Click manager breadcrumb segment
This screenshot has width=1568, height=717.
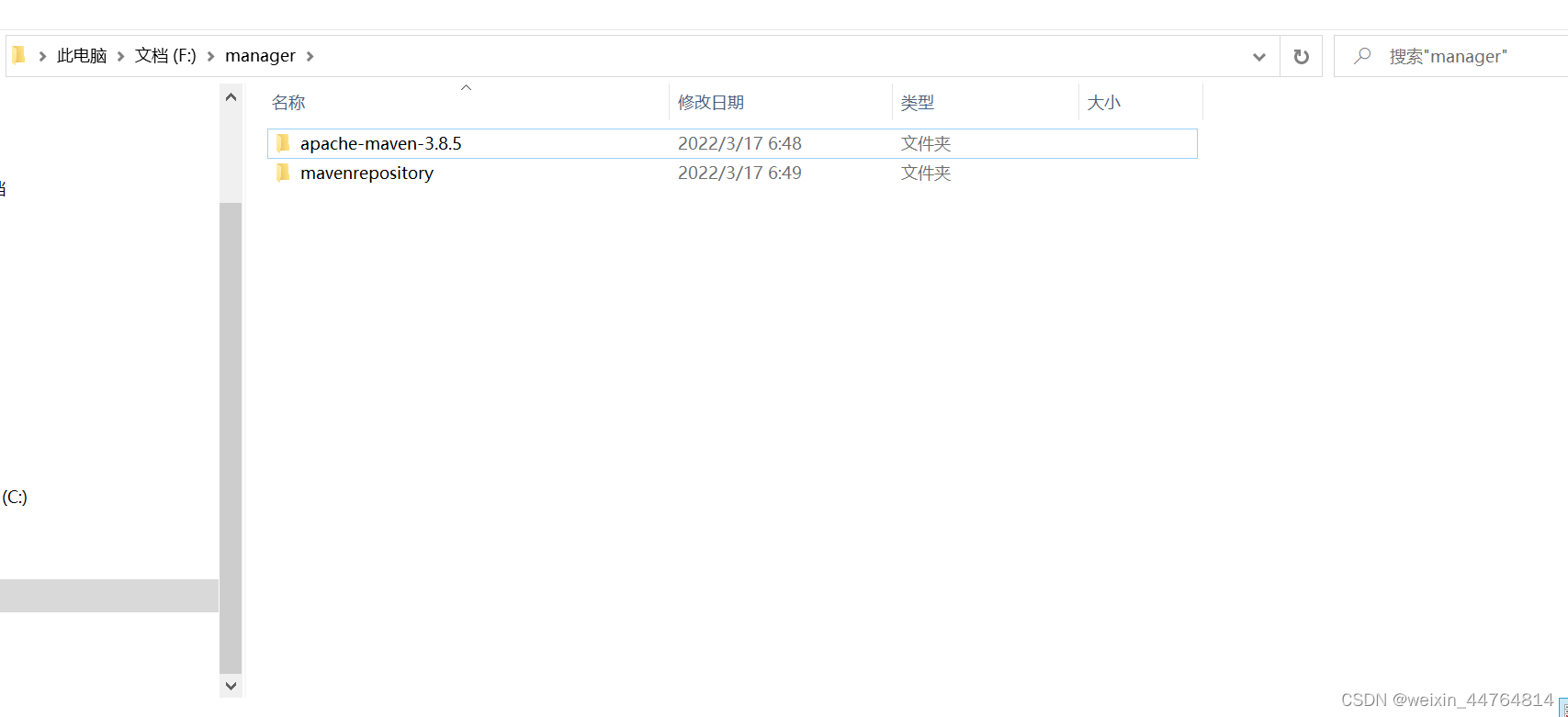click(260, 56)
